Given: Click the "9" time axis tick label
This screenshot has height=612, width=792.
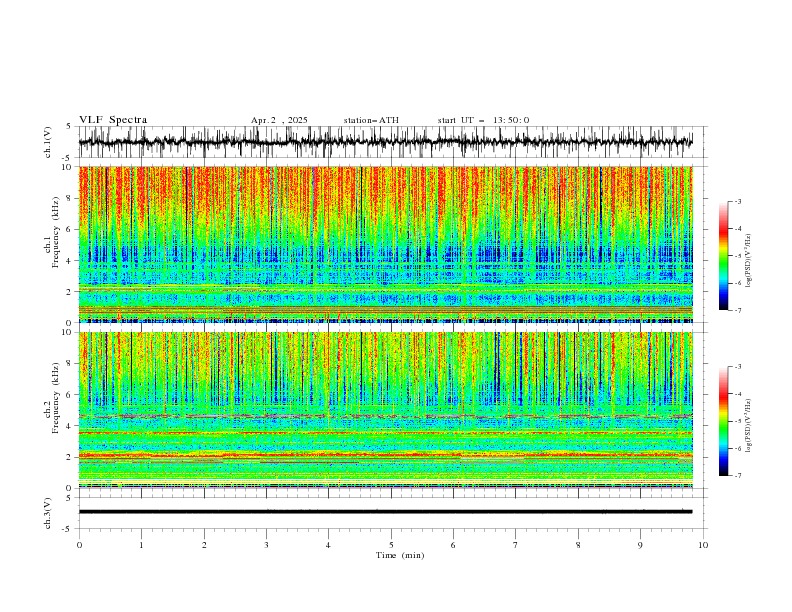Looking at the screenshot, I should tap(640, 545).
